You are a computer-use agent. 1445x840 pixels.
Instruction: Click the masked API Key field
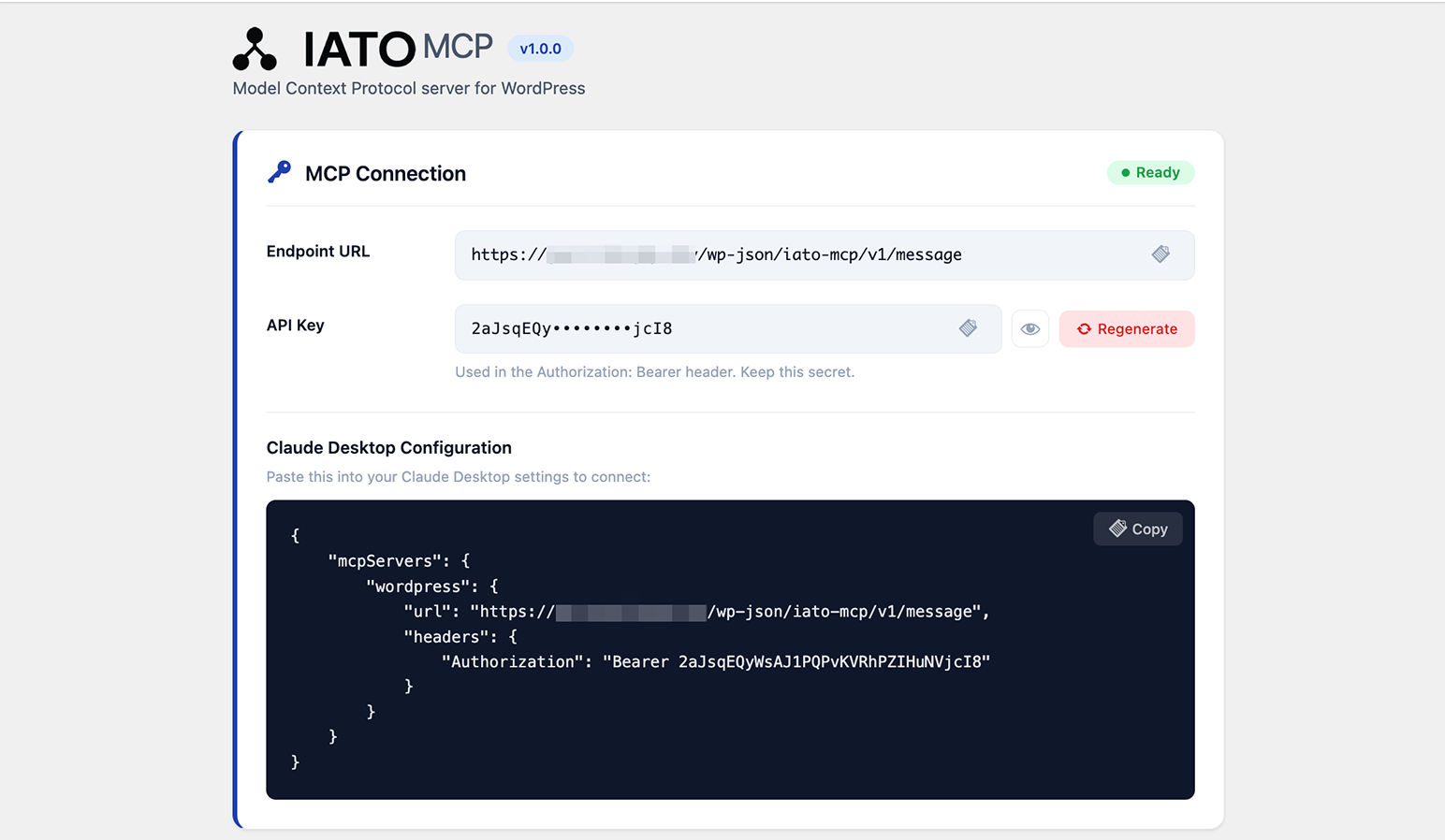[728, 328]
